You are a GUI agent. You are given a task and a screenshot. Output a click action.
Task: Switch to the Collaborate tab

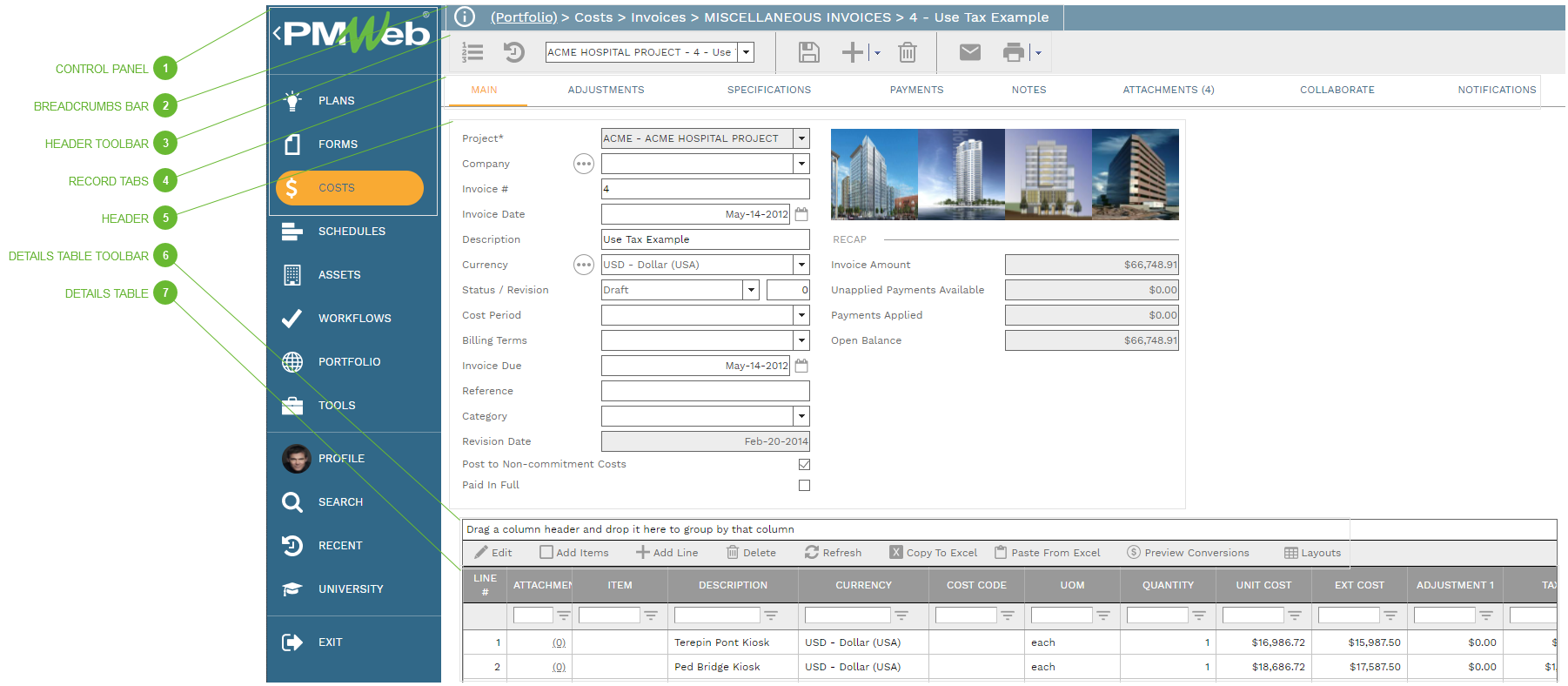pos(1337,90)
